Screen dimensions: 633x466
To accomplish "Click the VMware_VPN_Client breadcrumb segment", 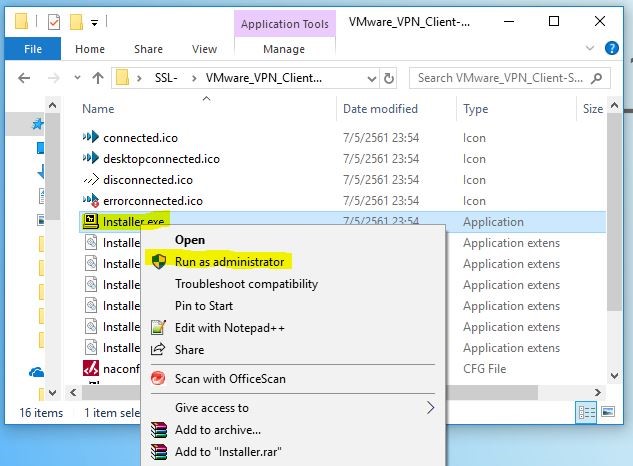I will pyautogui.click(x=264, y=78).
